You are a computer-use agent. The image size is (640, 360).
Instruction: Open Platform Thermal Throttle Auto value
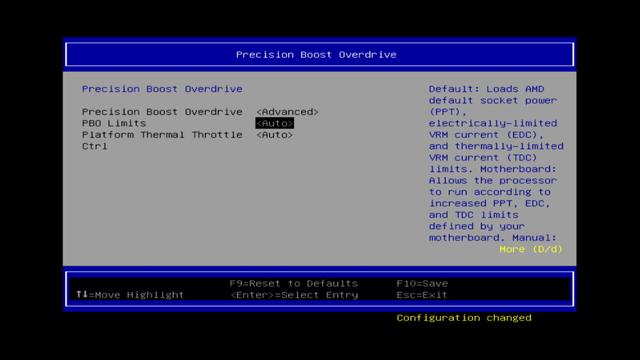pyautogui.click(x=274, y=135)
